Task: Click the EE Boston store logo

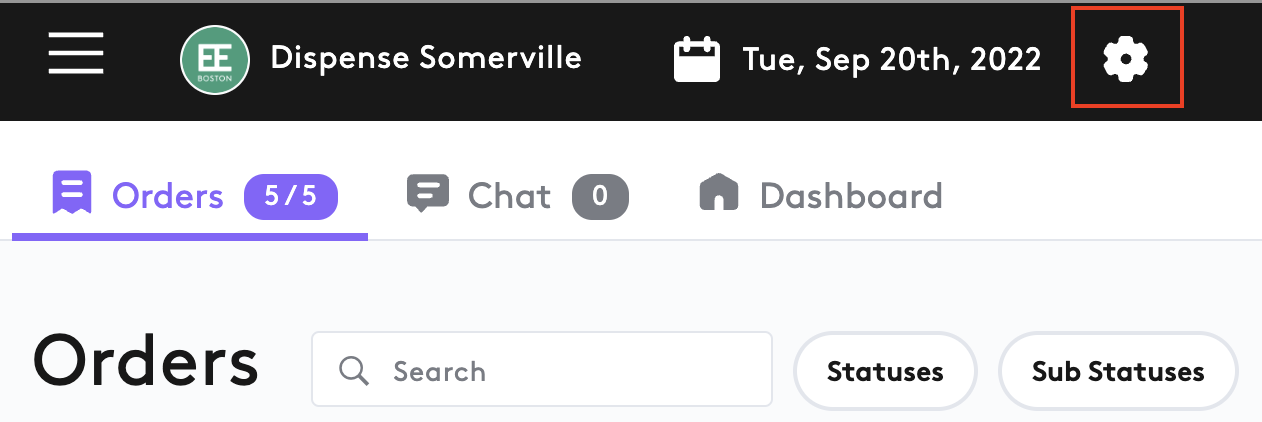Action: click(x=214, y=59)
